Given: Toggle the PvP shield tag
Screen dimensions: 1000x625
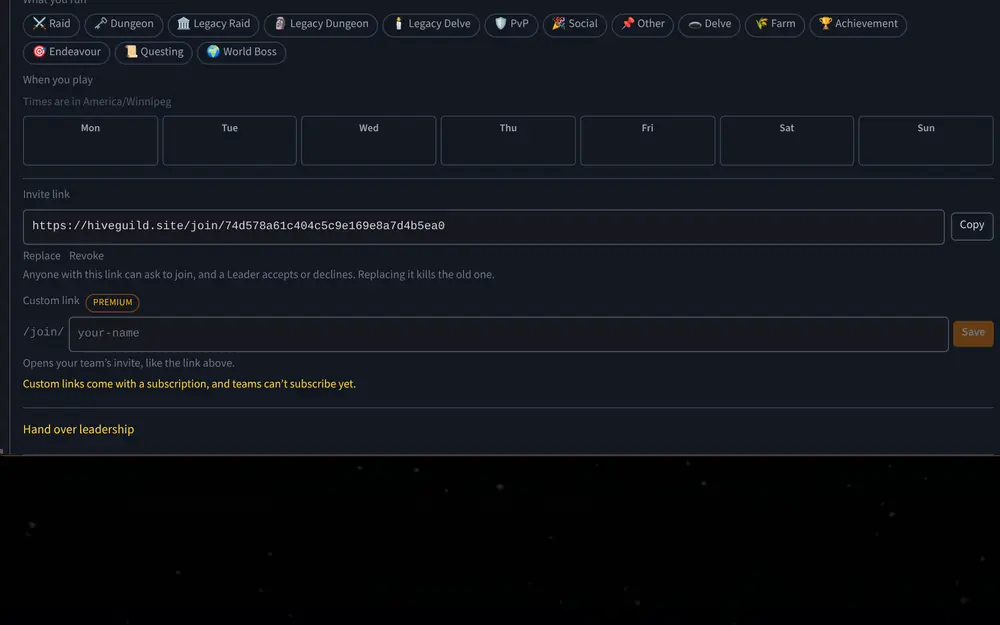Looking at the screenshot, I should click(x=511, y=24).
